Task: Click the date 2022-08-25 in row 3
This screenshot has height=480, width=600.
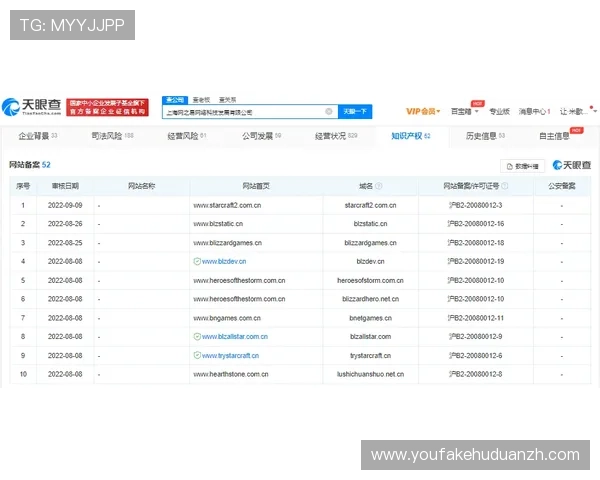Action: pyautogui.click(x=65, y=243)
